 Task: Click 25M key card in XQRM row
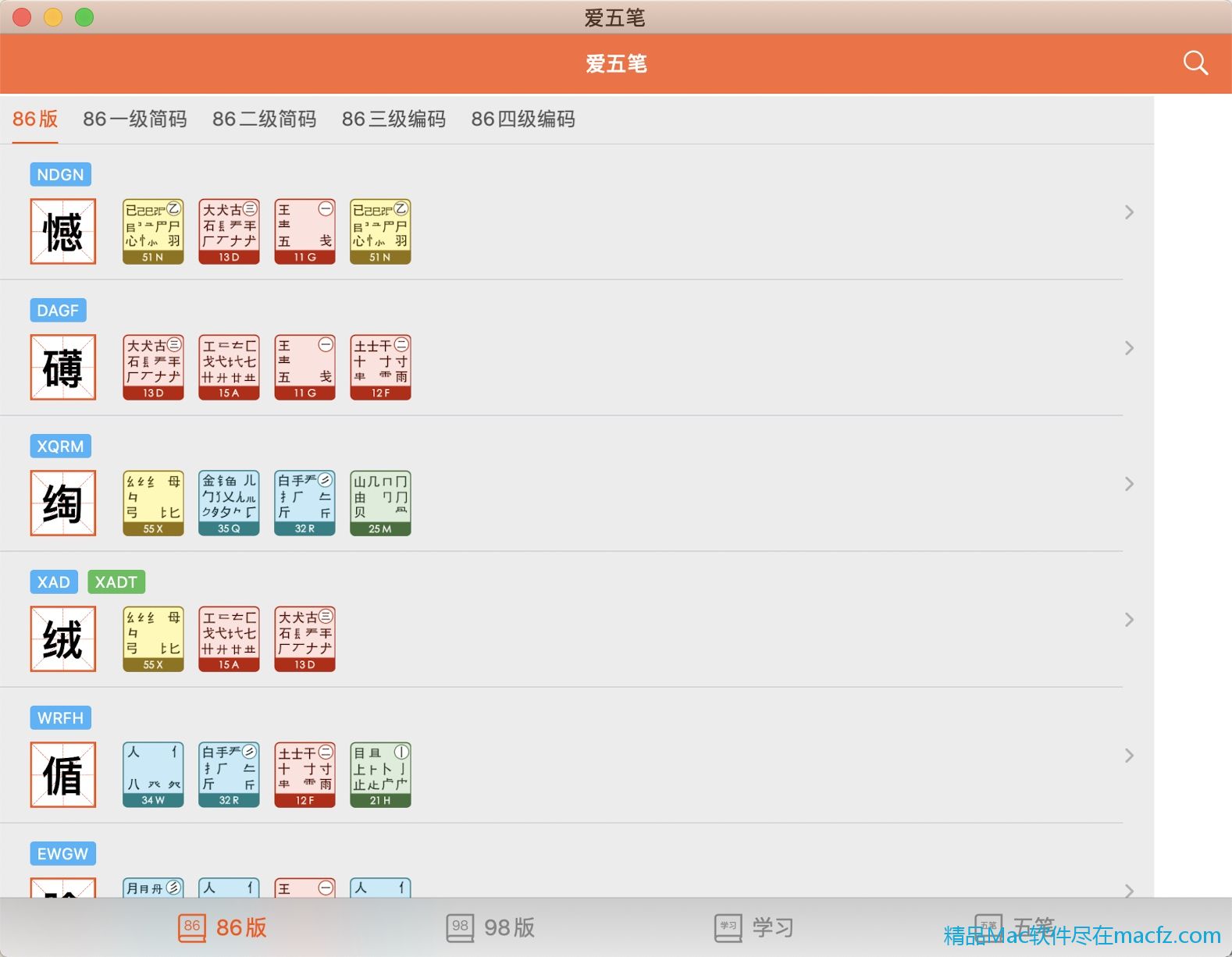pyautogui.click(x=380, y=503)
